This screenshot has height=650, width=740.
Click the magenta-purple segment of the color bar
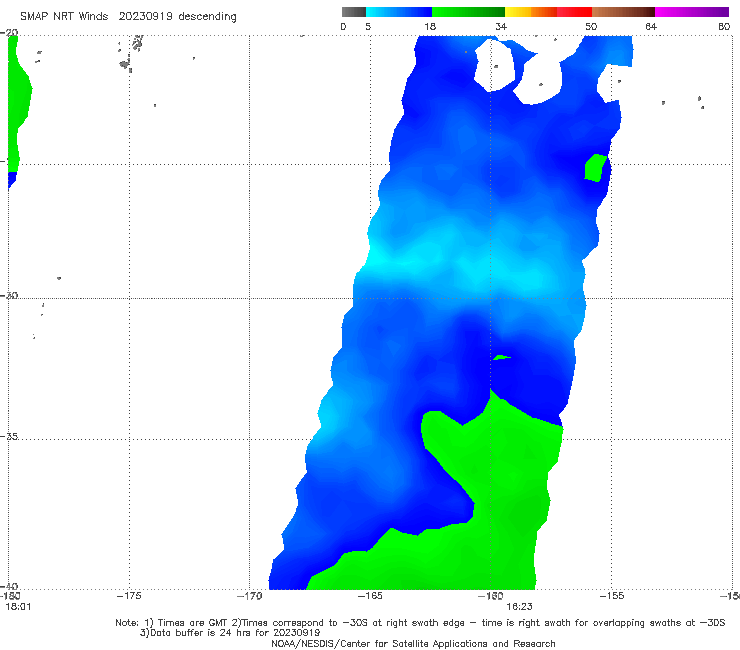tap(692, 12)
